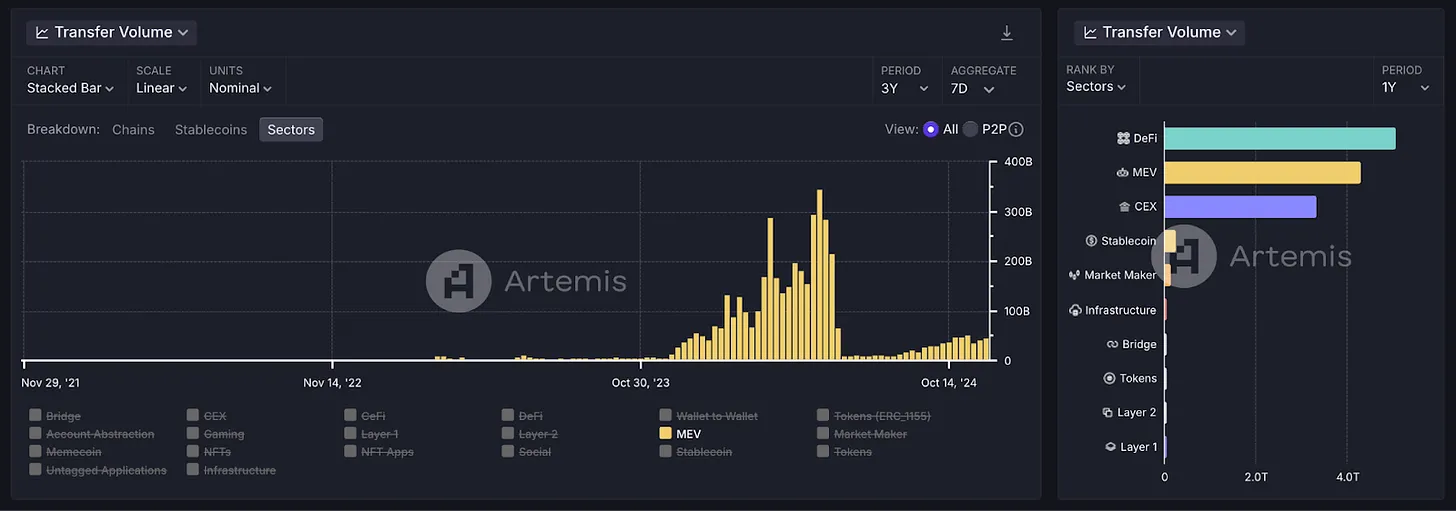Viewport: 1456px width, 511px height.
Task: Click the DeFi teal bar in ranking
Action: pyautogui.click(x=1279, y=139)
